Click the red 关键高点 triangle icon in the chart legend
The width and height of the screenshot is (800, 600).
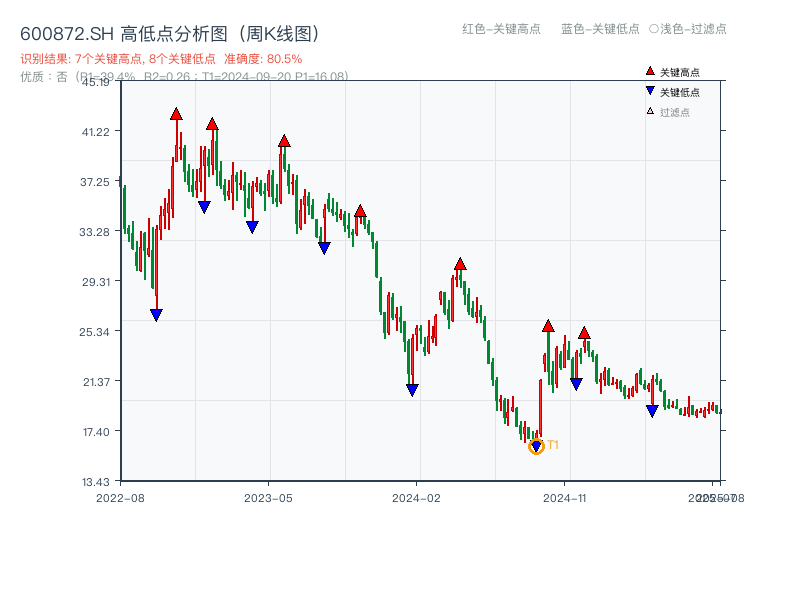point(650,71)
